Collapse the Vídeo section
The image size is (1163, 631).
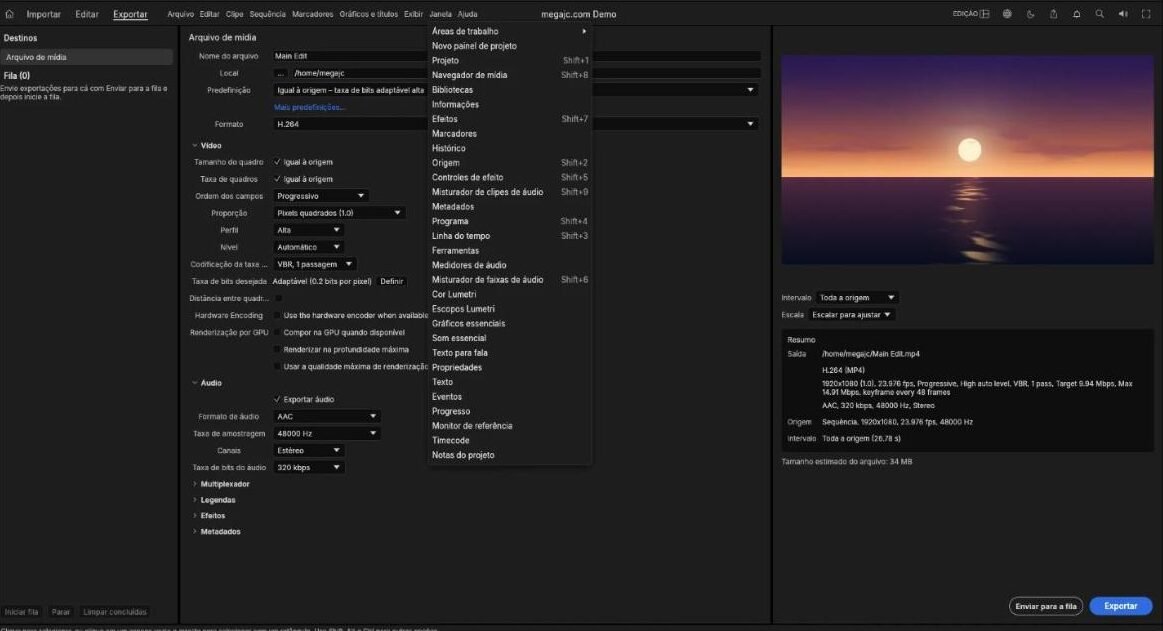(195, 146)
